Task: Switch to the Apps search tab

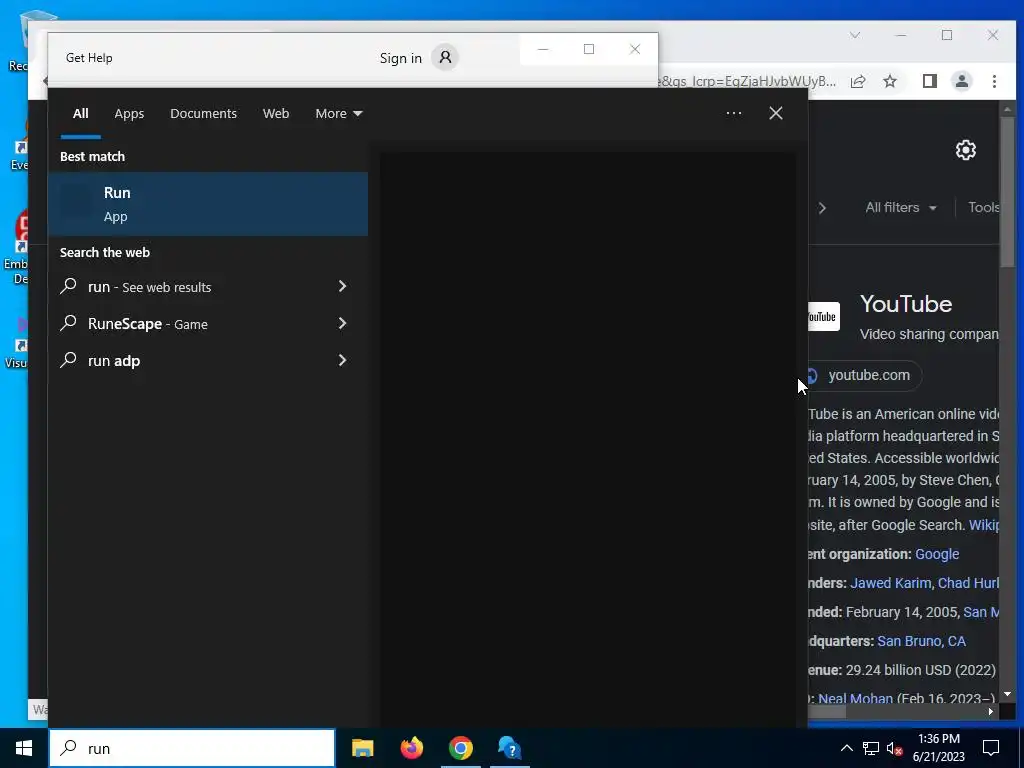Action: [x=129, y=114]
